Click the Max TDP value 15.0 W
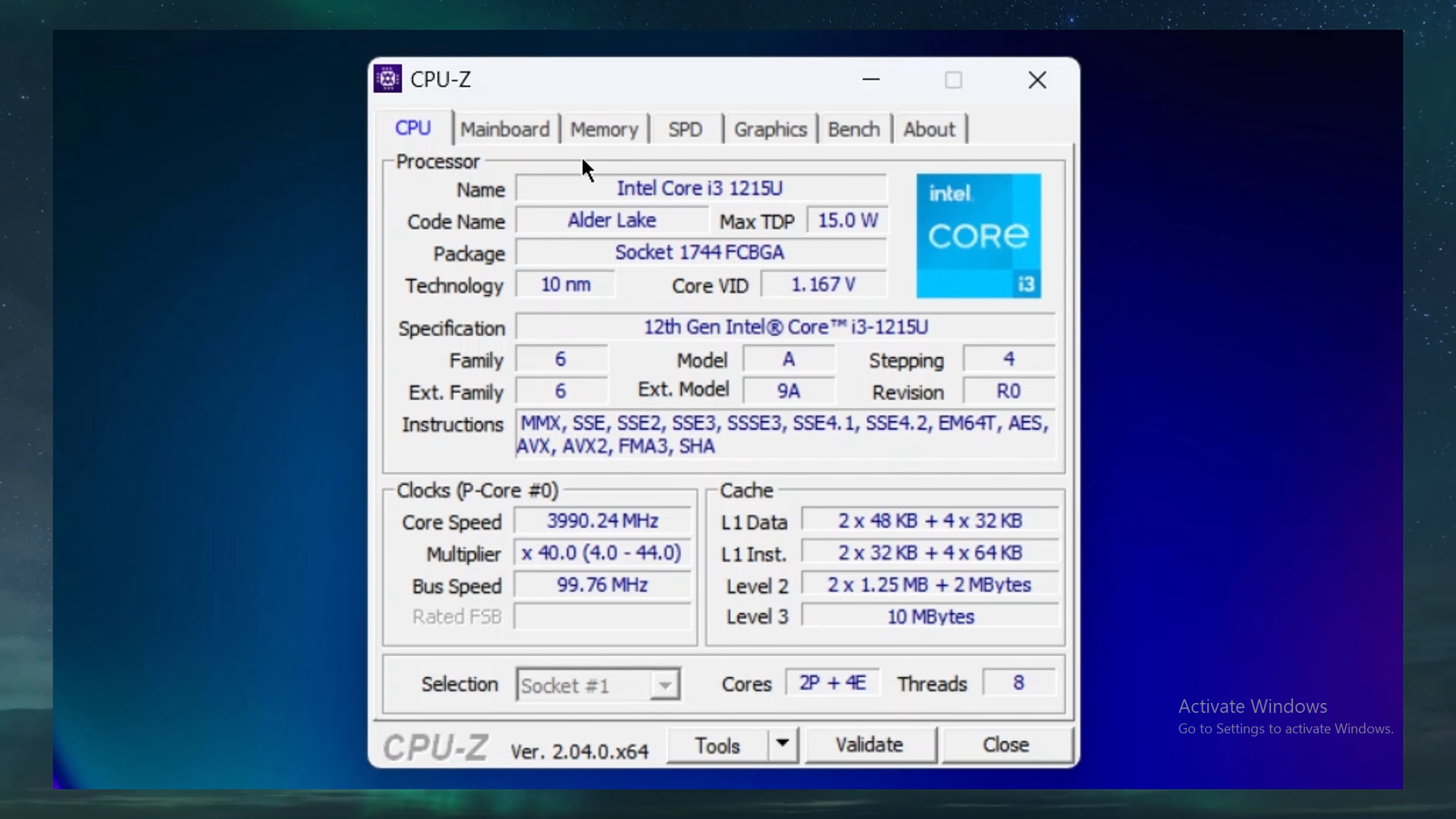This screenshot has height=819, width=1456. click(847, 220)
